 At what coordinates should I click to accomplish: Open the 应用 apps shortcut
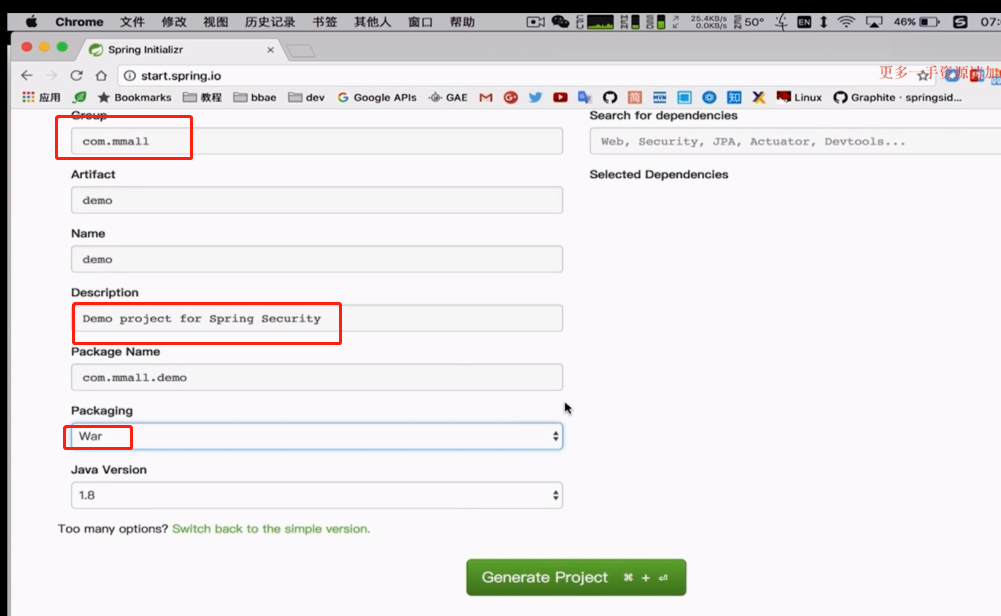[x=41, y=97]
